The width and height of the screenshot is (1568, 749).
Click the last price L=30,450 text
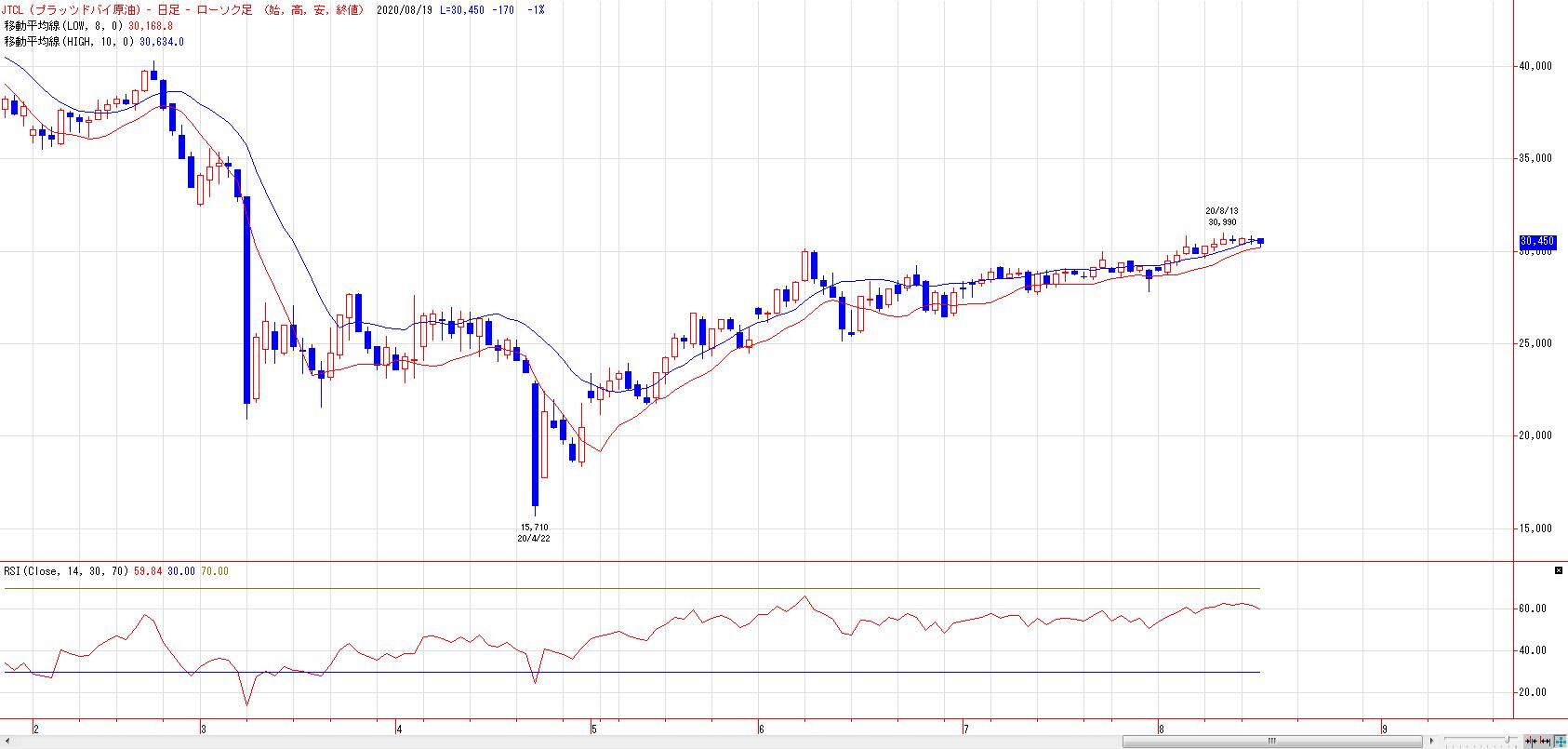462,9
